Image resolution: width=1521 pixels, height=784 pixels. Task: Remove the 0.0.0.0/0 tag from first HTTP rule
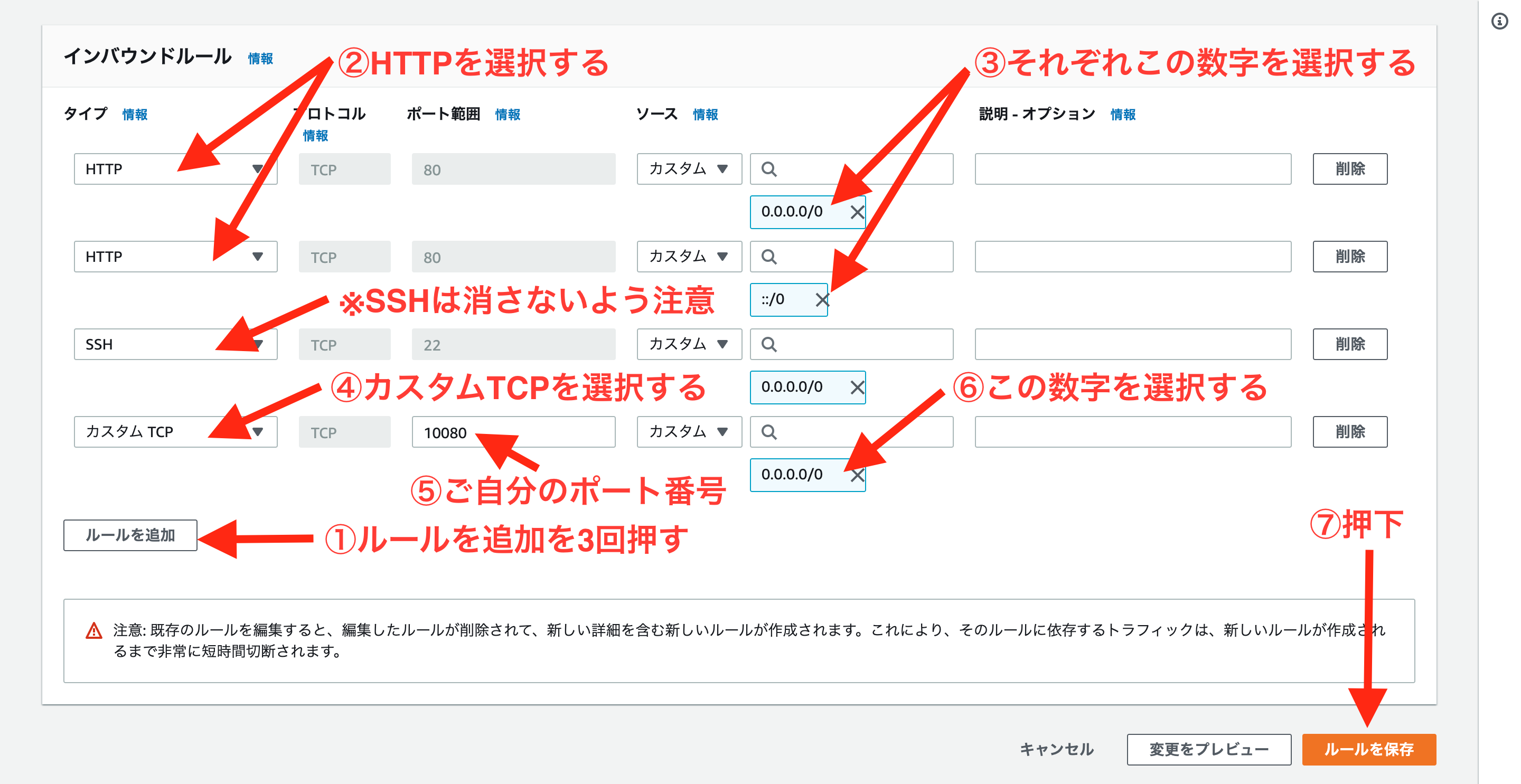tap(857, 212)
